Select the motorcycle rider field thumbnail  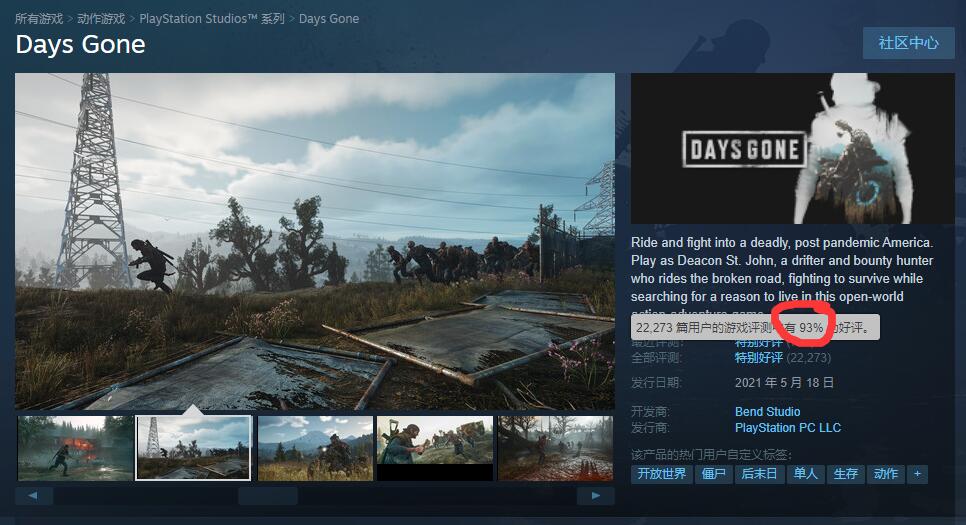pyautogui.click(x=315, y=448)
